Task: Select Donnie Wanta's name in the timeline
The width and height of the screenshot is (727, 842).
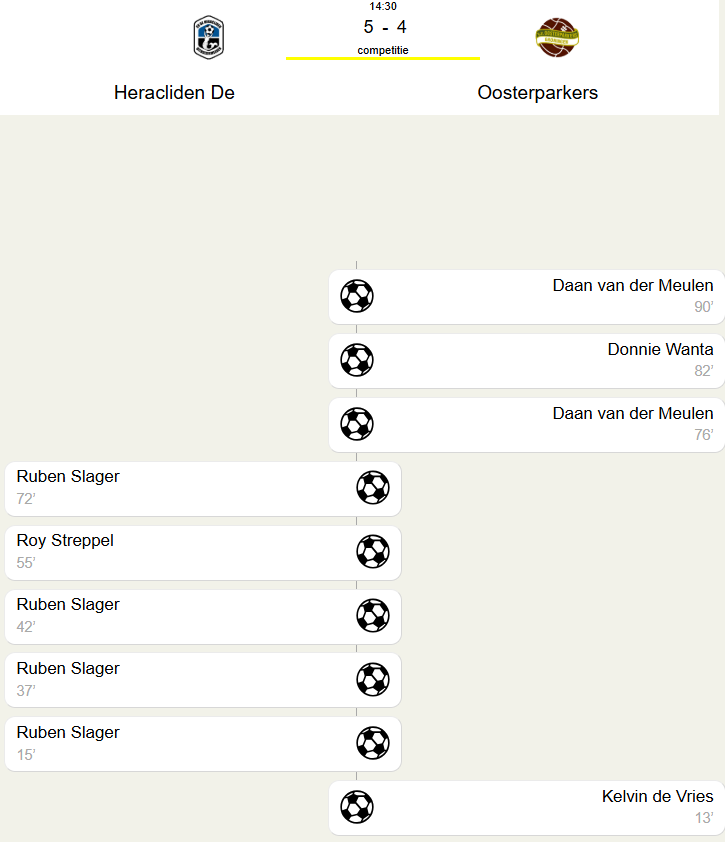Action: (660, 350)
